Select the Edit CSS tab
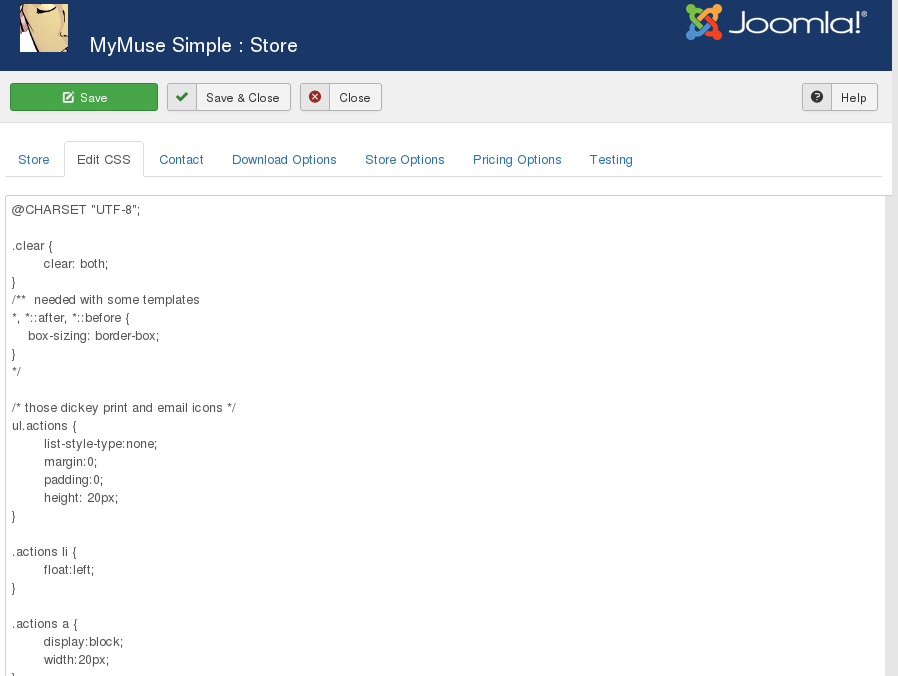 point(103,159)
